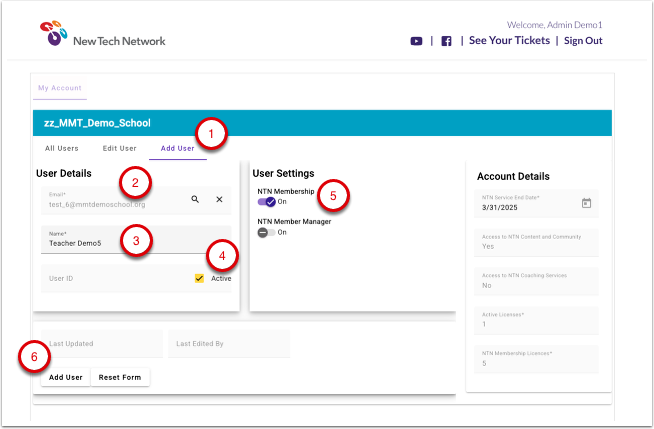654x429 pixels.
Task: Click the search icon in Email field
Action: coord(195,200)
